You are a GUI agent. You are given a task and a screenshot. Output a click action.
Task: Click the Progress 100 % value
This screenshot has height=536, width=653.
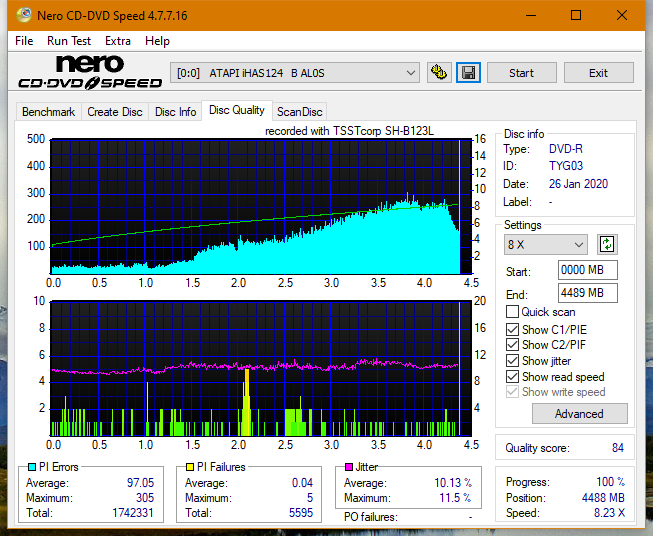coord(611,482)
